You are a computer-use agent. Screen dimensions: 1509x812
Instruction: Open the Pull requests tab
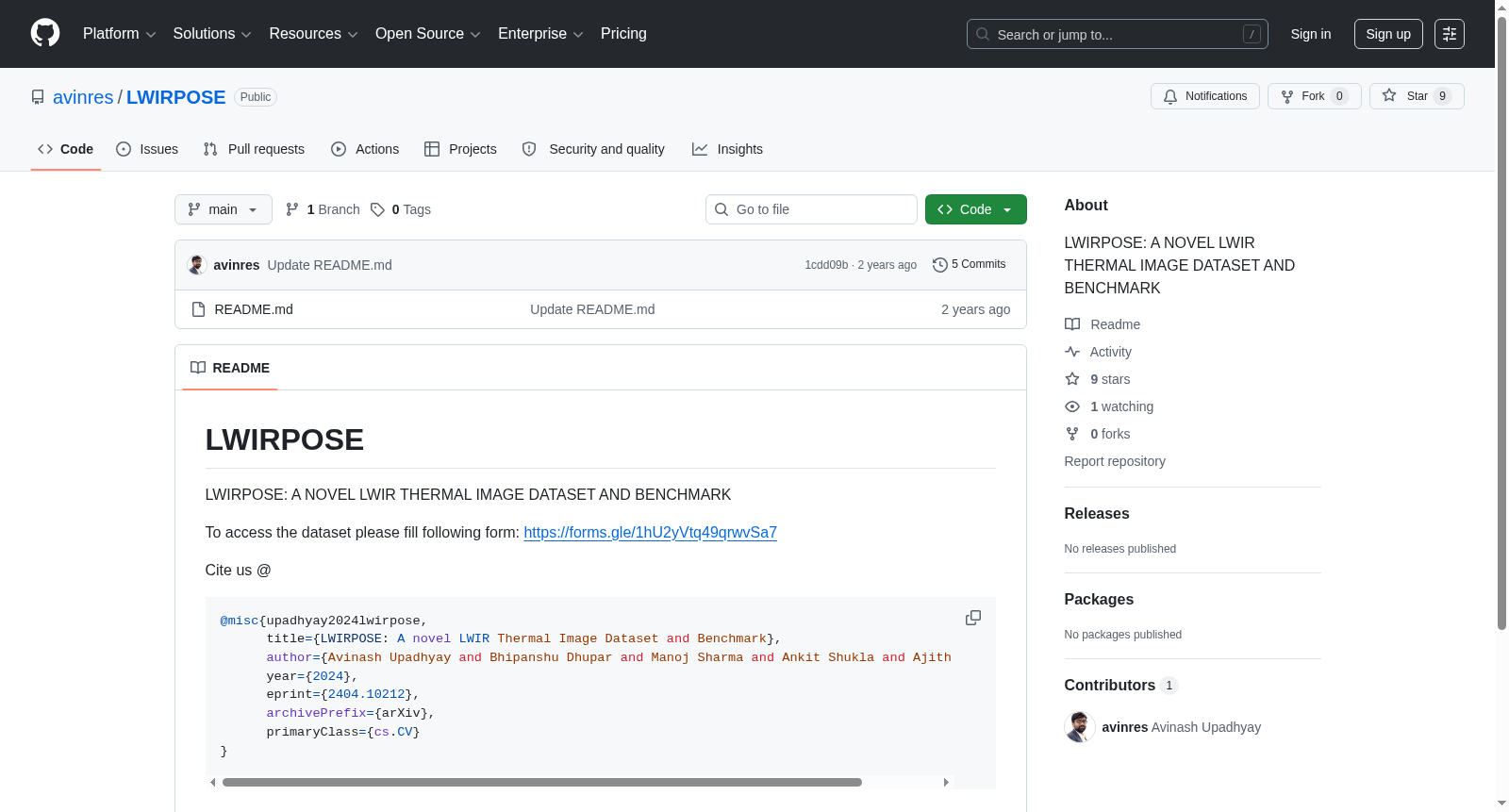[254, 149]
